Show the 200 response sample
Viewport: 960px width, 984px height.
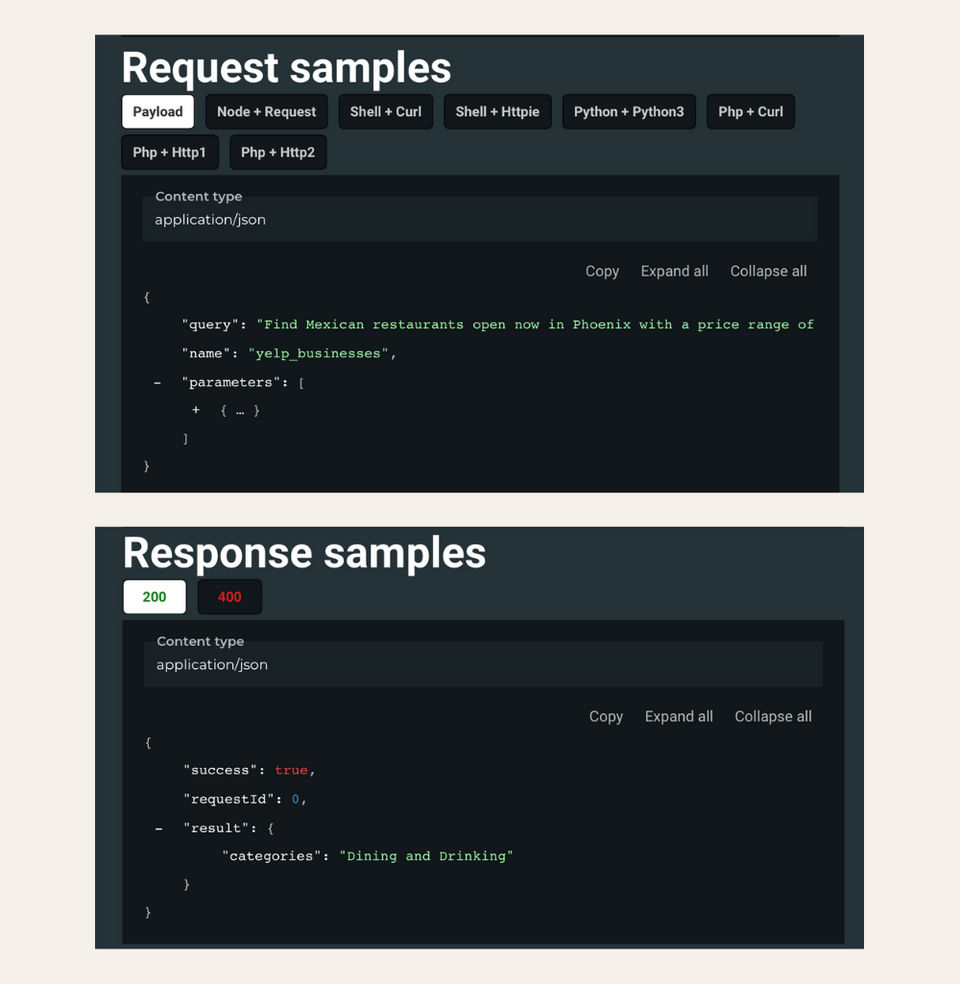tap(154, 597)
